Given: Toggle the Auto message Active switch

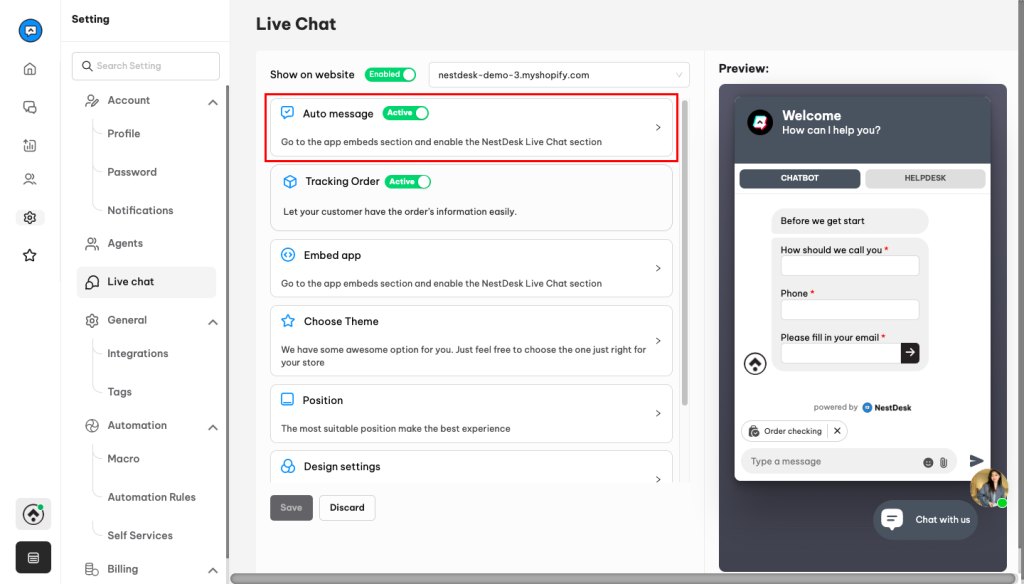Looking at the screenshot, I should pos(406,113).
